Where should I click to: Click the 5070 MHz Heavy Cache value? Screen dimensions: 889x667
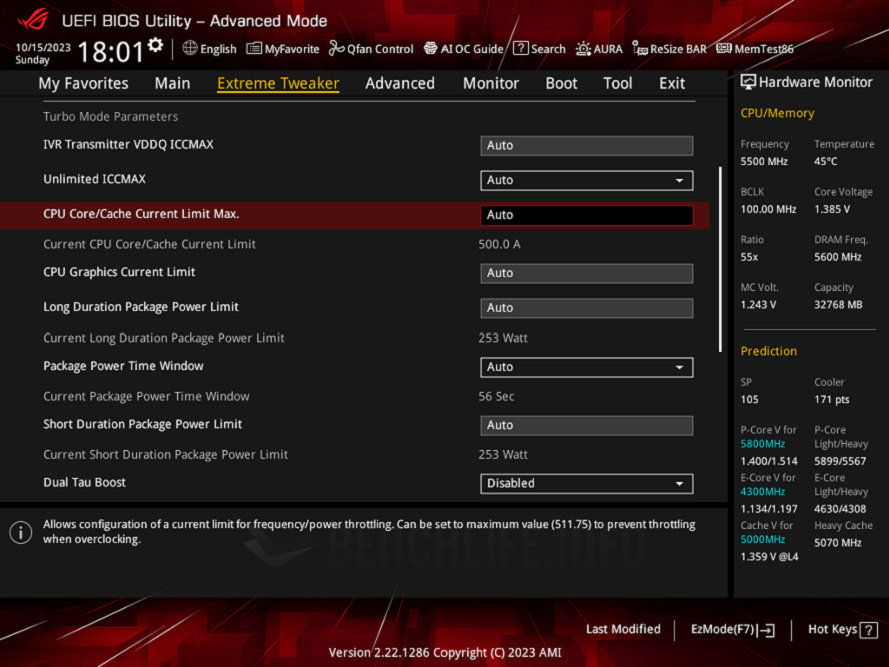tap(837, 543)
